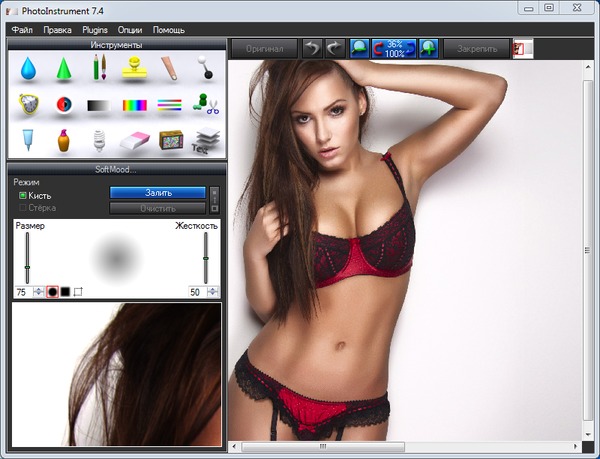
Task: Select the Кисть brush mode
Action: (23, 195)
